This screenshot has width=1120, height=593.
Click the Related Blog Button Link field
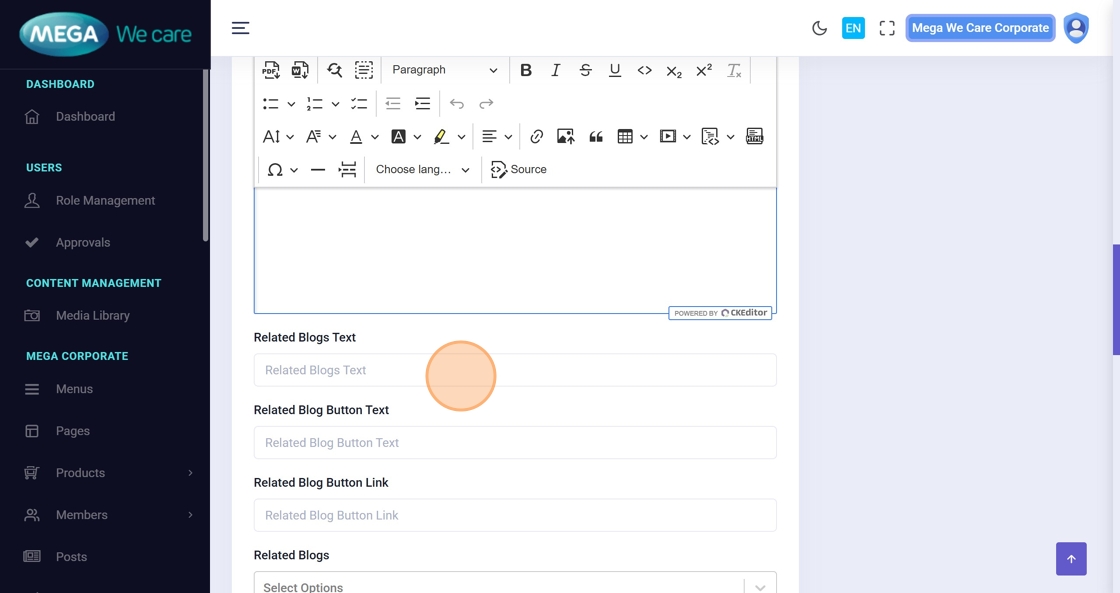pyautogui.click(x=515, y=516)
